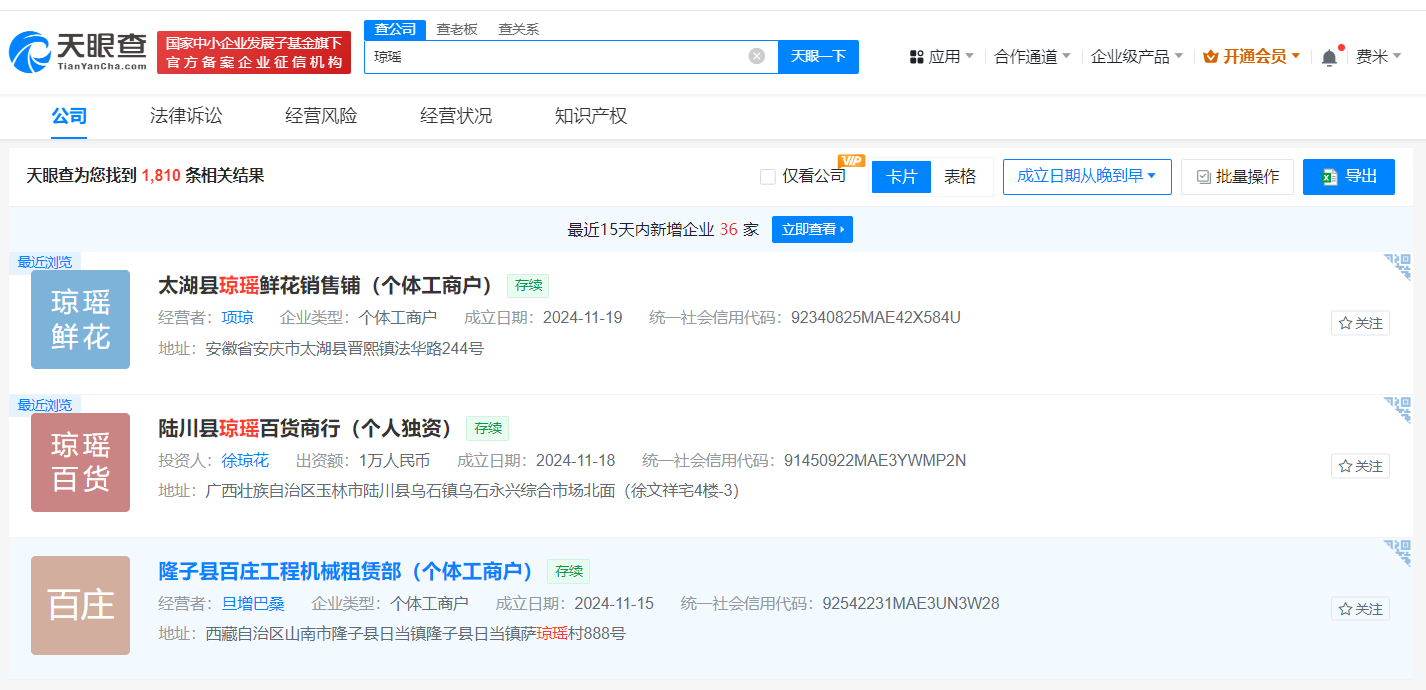Expand the 应用 menu
The image size is (1426, 690).
coord(941,57)
